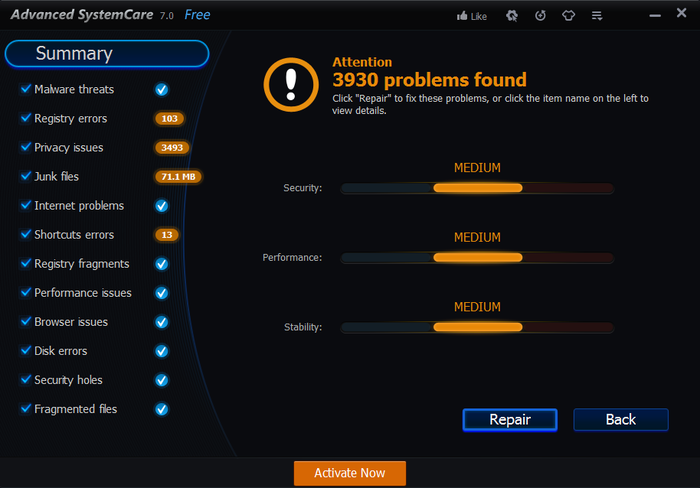This screenshot has width=700, height=488.
Task: Click the 'Attention' label
Action: click(x=362, y=62)
